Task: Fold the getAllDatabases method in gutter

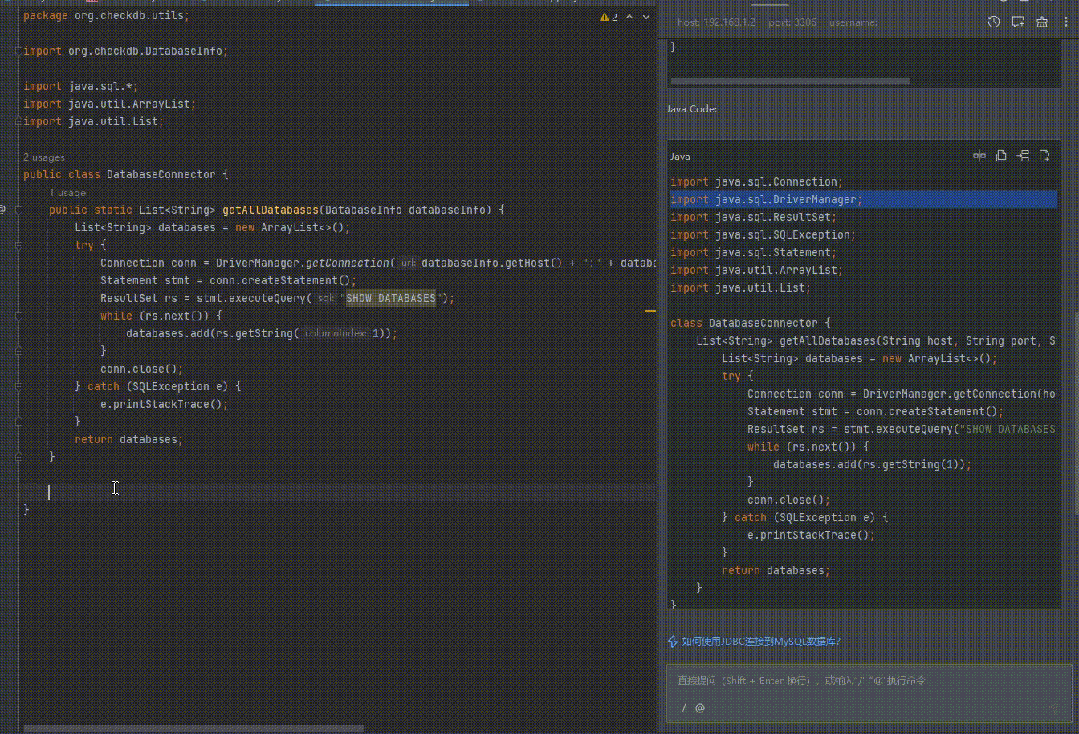Action: tap(17, 210)
